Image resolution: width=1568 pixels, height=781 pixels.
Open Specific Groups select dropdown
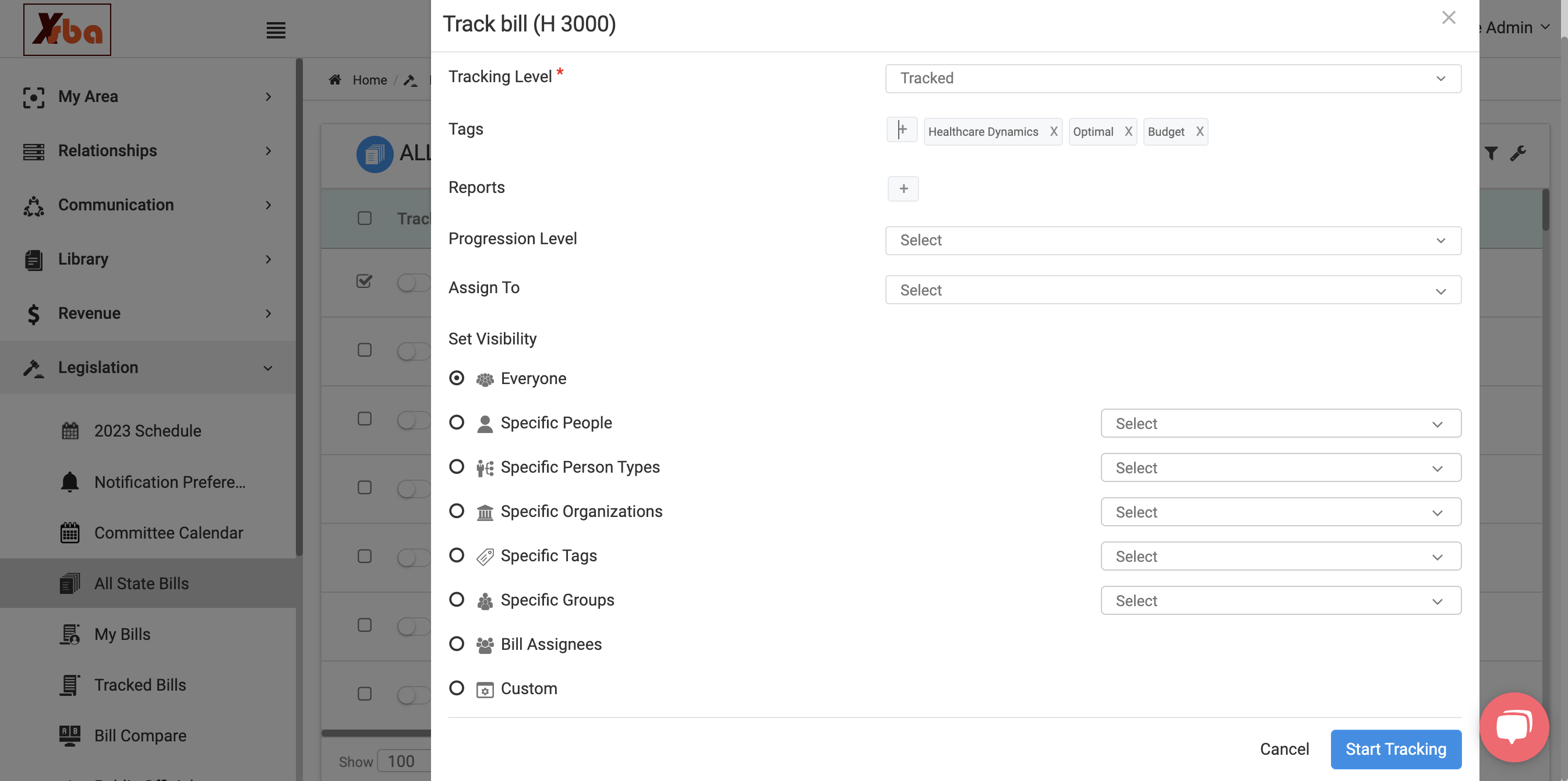click(x=1281, y=601)
